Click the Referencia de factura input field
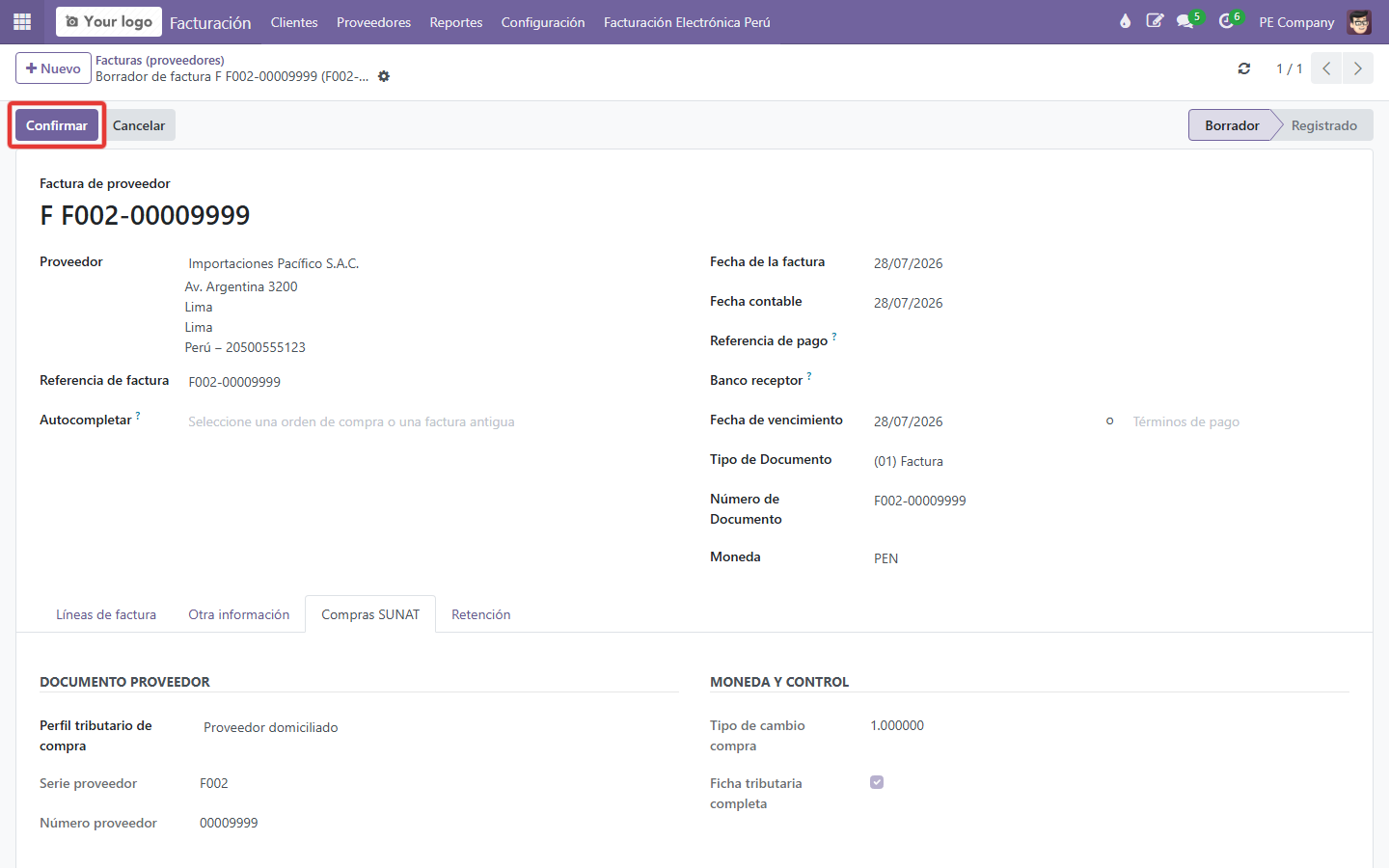The height and width of the screenshot is (868, 1389). (x=432, y=382)
